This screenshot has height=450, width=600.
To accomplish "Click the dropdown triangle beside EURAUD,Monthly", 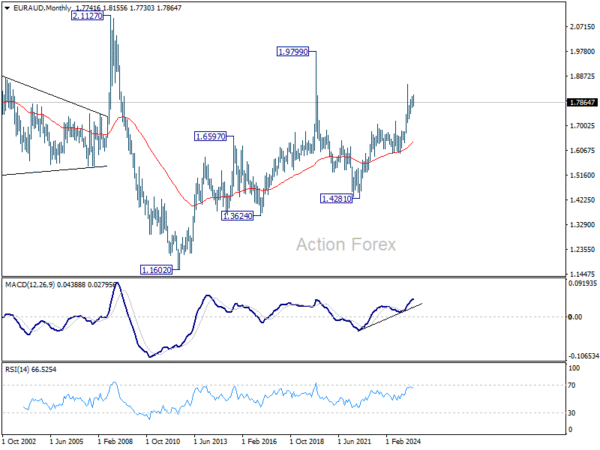I will tap(7, 8).
